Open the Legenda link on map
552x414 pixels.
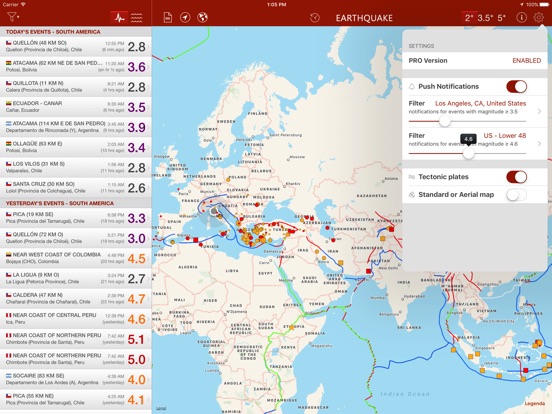tap(534, 403)
